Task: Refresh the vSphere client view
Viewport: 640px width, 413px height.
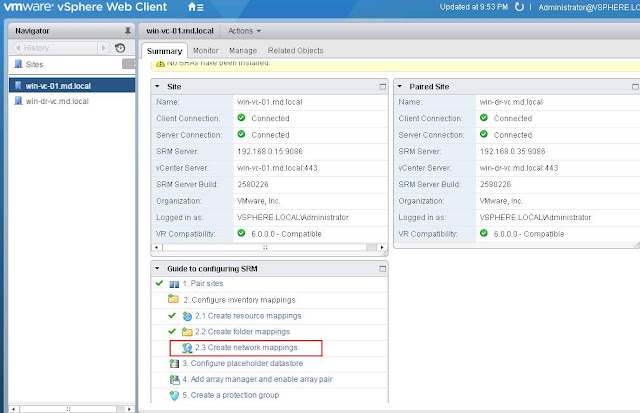Action: 519,7
